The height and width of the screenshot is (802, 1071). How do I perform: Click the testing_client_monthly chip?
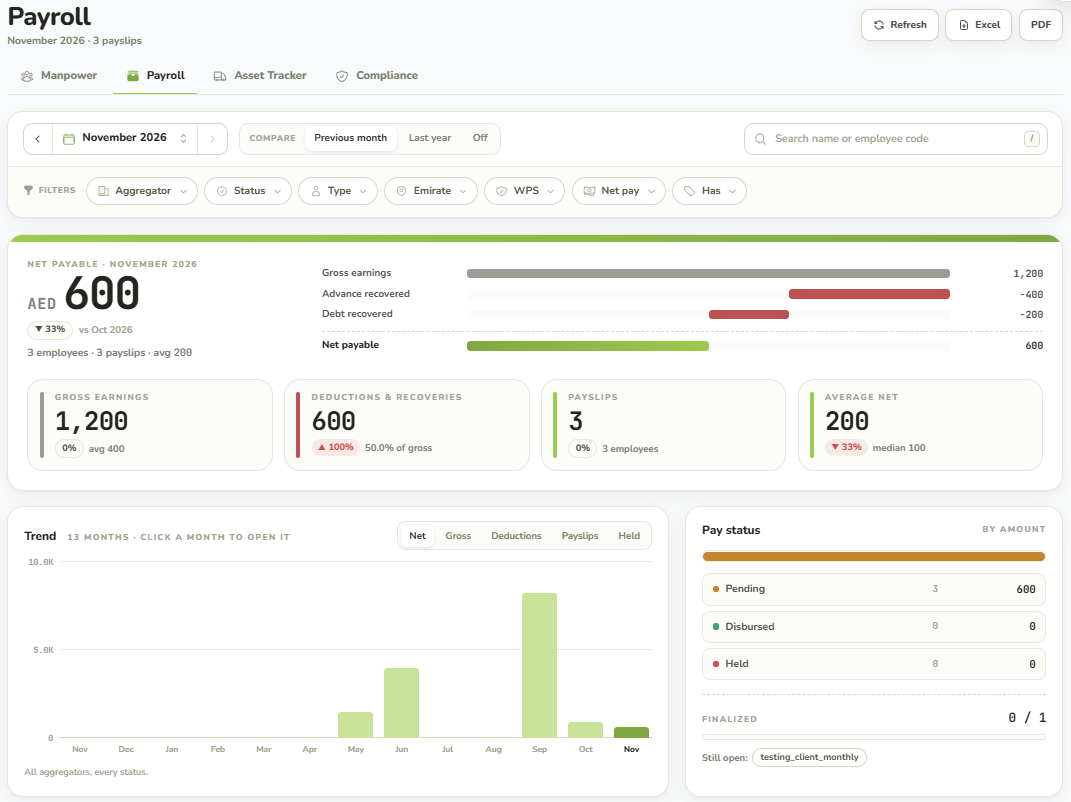809,757
